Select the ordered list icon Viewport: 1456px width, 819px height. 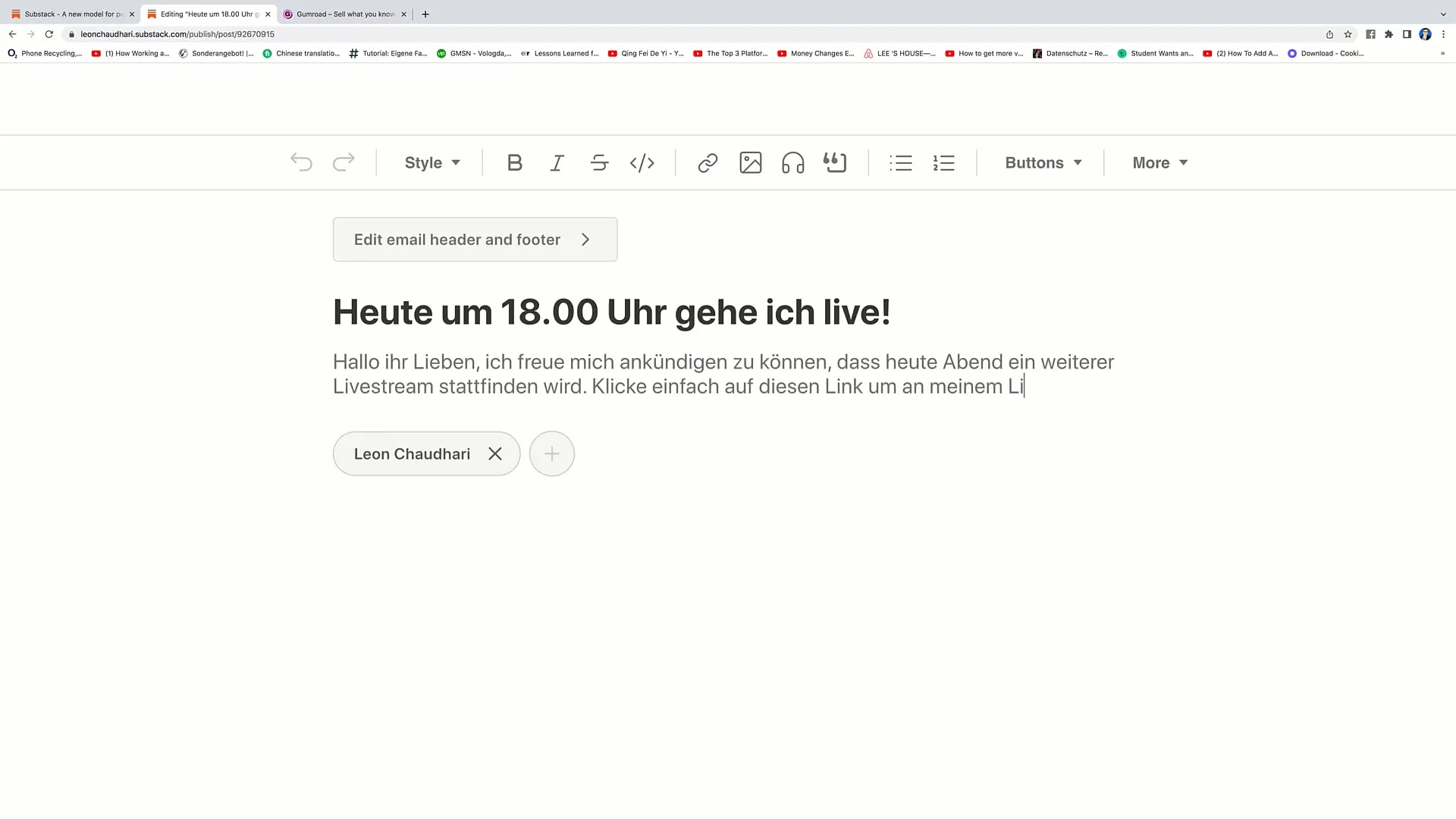pos(945,162)
